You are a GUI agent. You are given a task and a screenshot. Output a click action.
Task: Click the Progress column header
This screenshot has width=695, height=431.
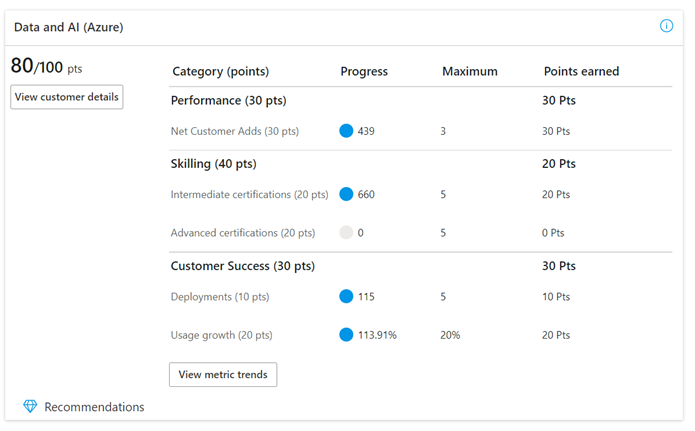(364, 72)
